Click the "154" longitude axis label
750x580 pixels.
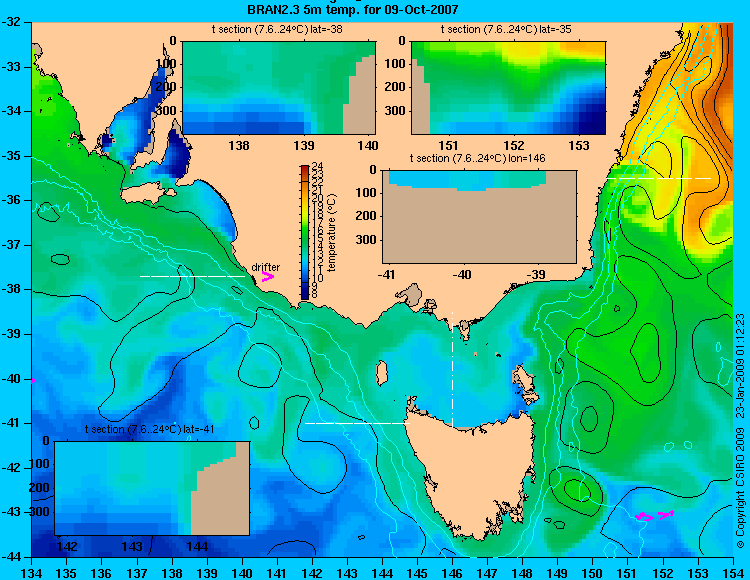click(733, 573)
